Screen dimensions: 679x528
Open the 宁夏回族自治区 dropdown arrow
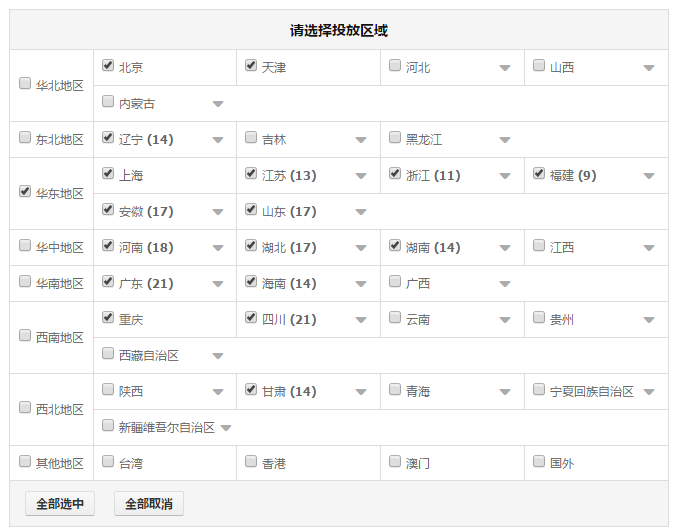tap(649, 392)
